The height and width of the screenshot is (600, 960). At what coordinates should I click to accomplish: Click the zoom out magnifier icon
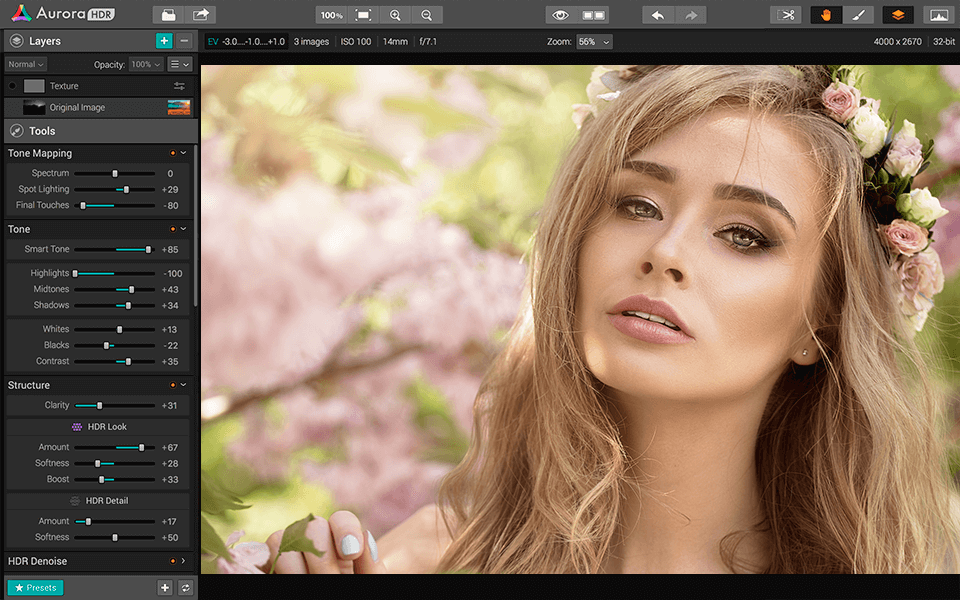point(427,15)
